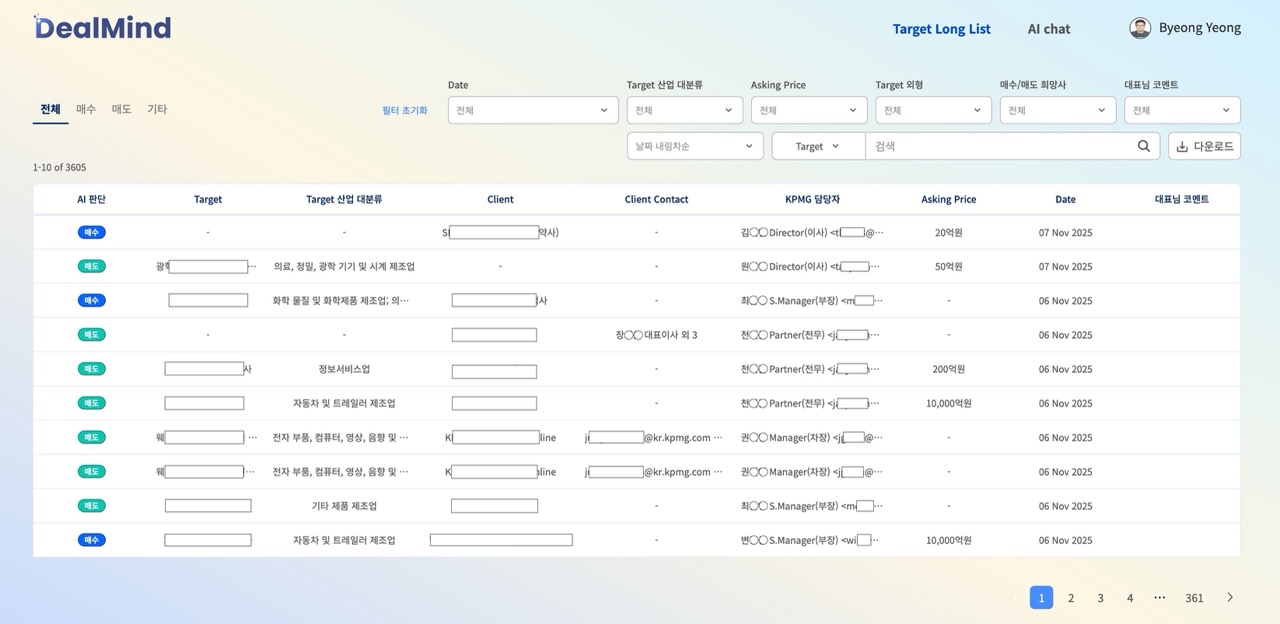Viewport: 1280px width, 624px height.
Task: Open the Date filter dropdown
Action: pos(533,110)
